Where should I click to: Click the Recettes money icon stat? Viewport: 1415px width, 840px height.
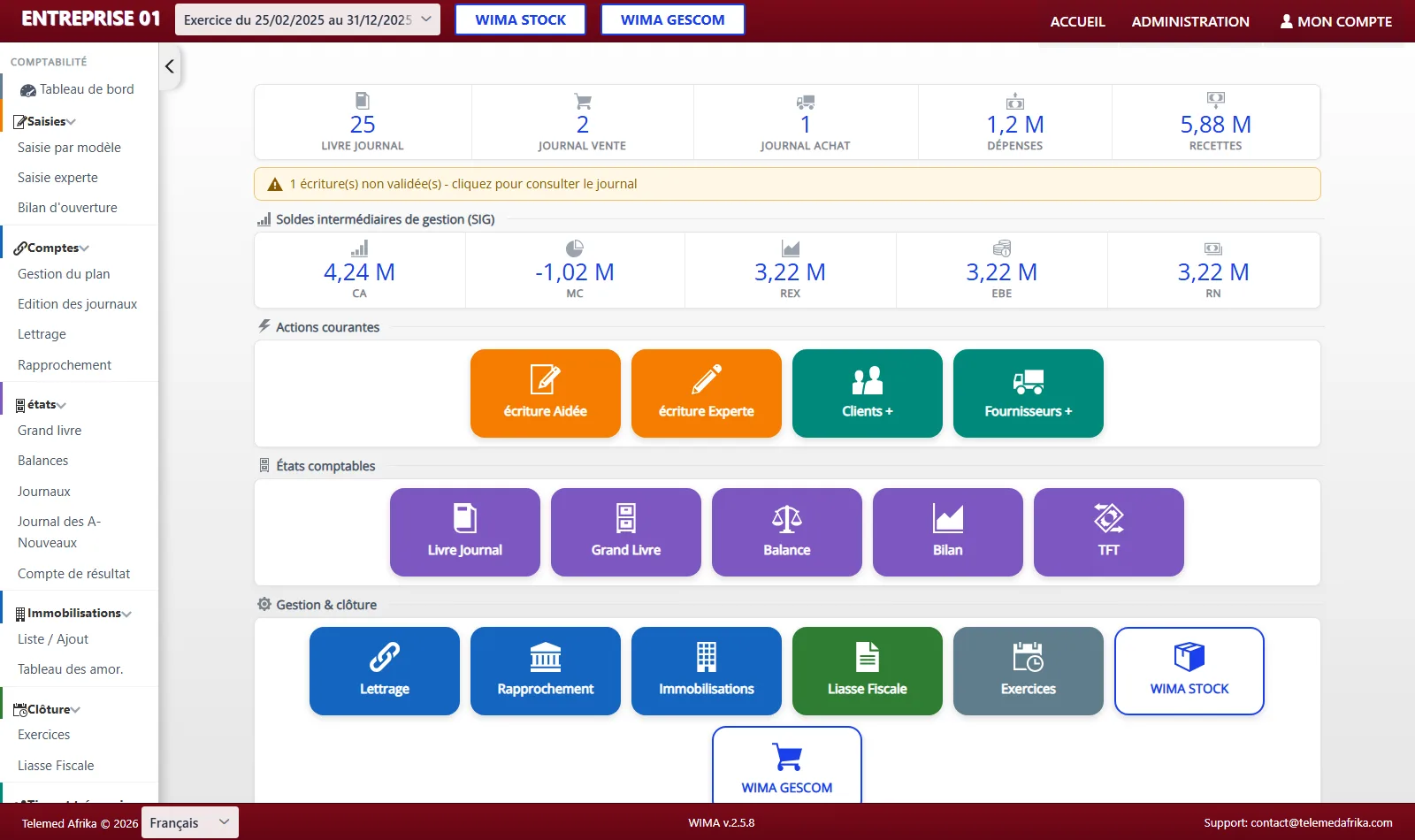click(1216, 100)
